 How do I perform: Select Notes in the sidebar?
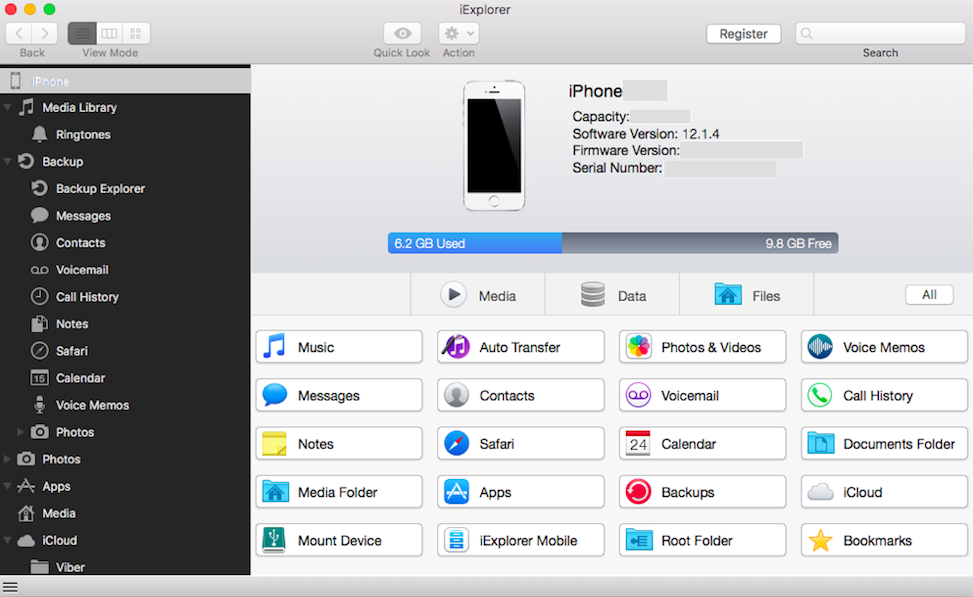tap(125, 324)
